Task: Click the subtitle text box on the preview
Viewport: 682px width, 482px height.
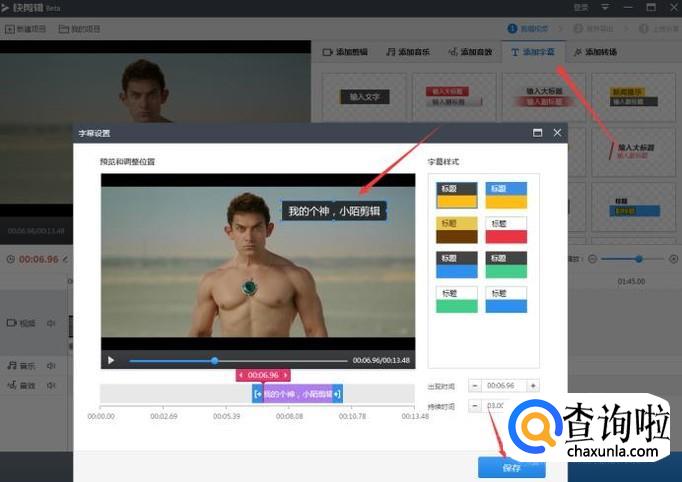Action: coord(334,211)
